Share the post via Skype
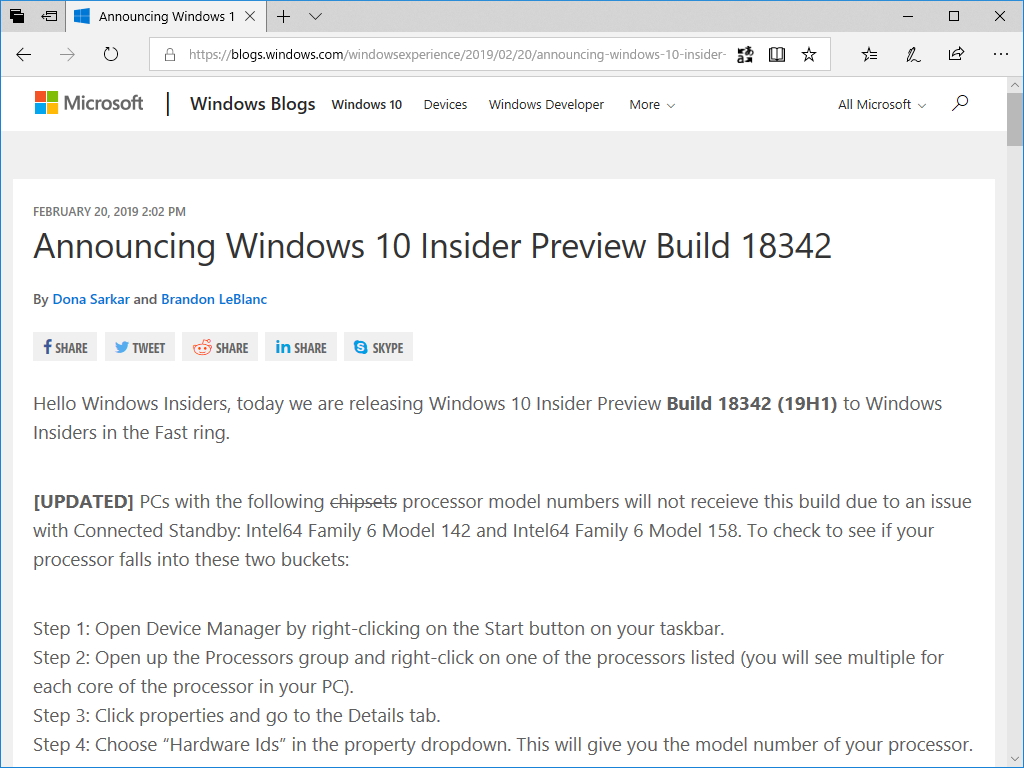The width and height of the screenshot is (1024, 768). coord(378,347)
